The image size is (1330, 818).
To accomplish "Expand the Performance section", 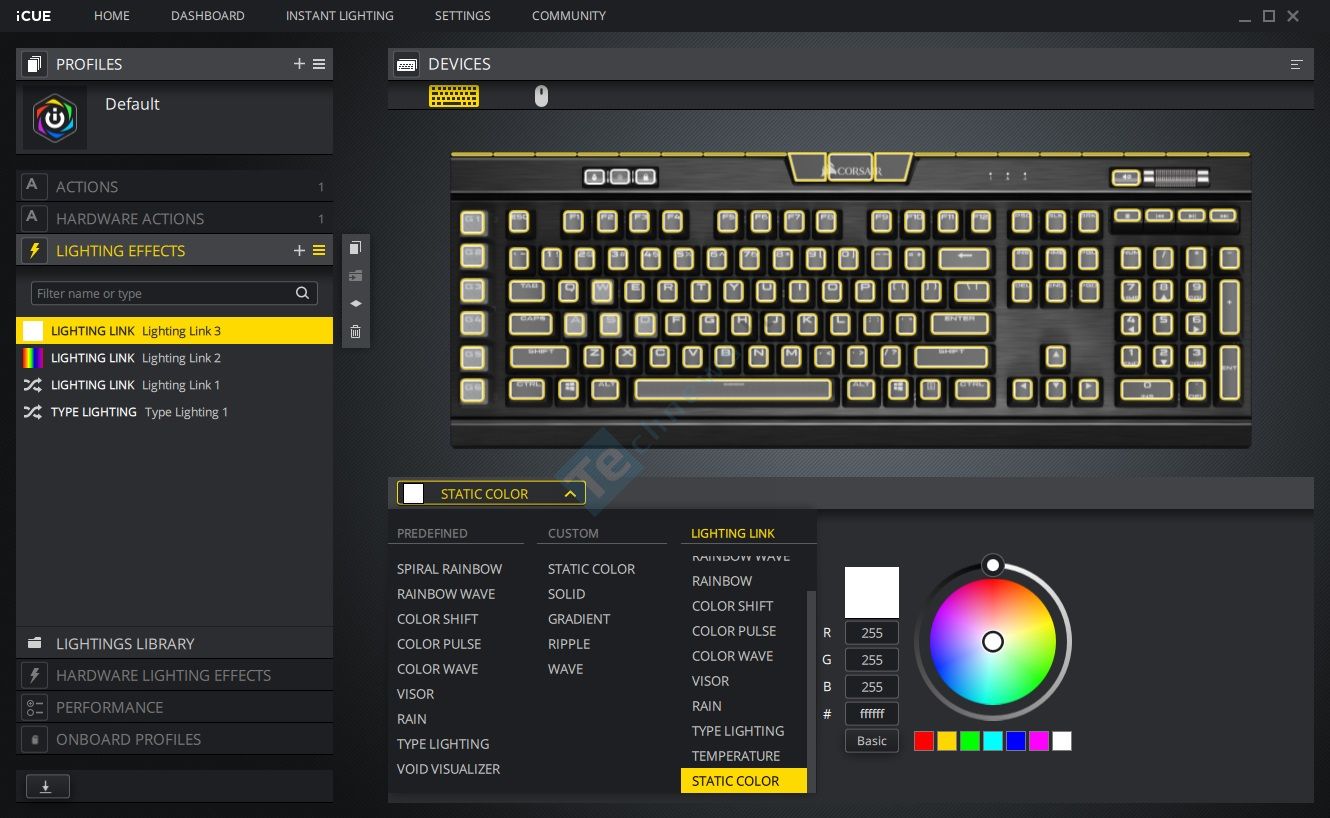I will pos(174,707).
